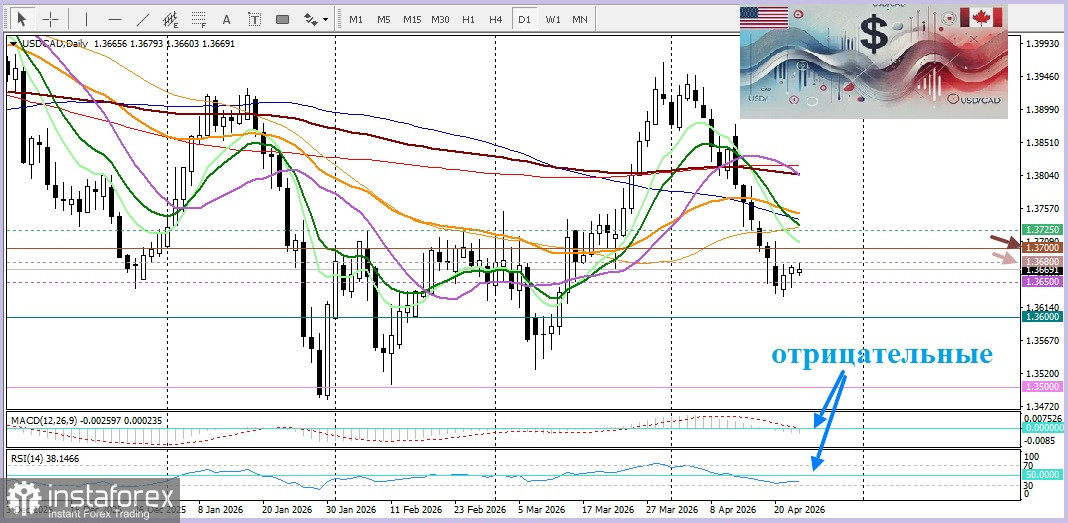
Task: Click the 1.36140 price axis value
Action: click(1042, 308)
